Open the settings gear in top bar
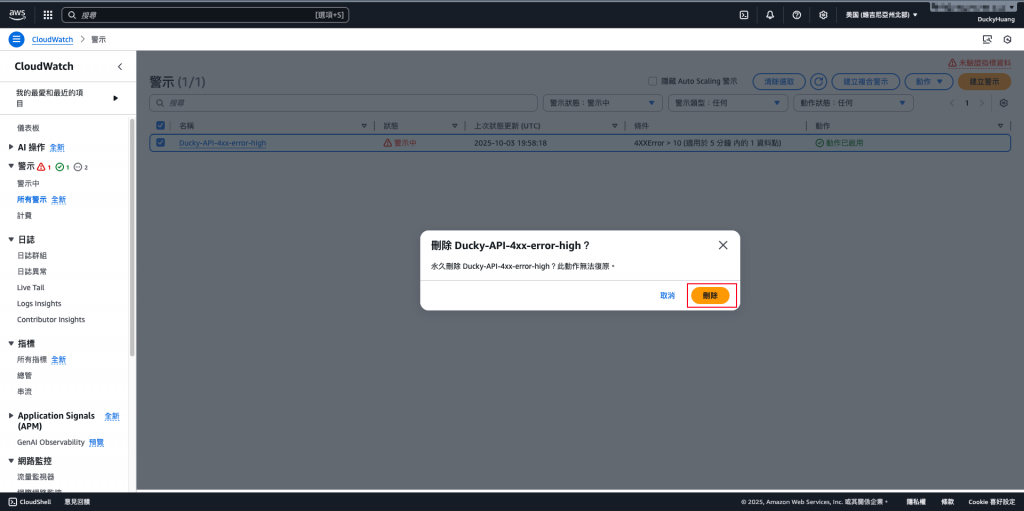The height and width of the screenshot is (511, 1024). [x=824, y=14]
